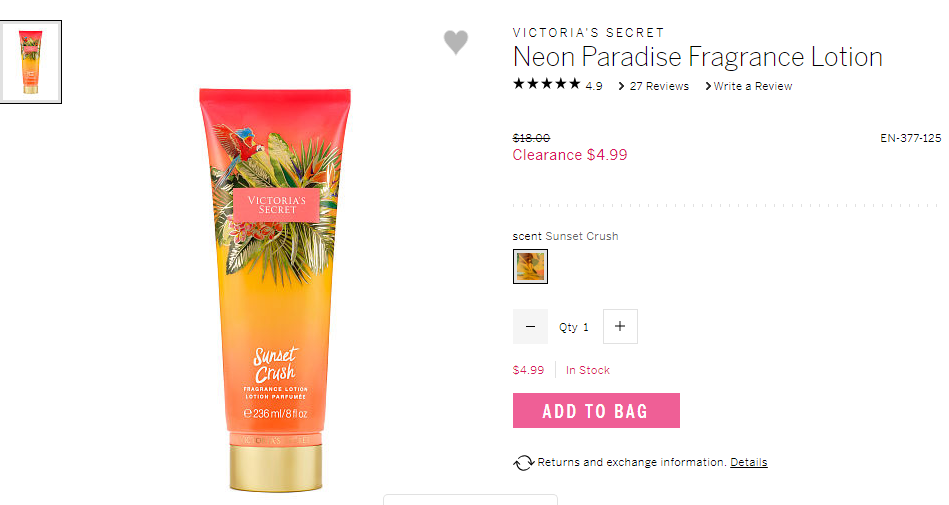
Task: Open the returns Details link
Action: point(749,462)
